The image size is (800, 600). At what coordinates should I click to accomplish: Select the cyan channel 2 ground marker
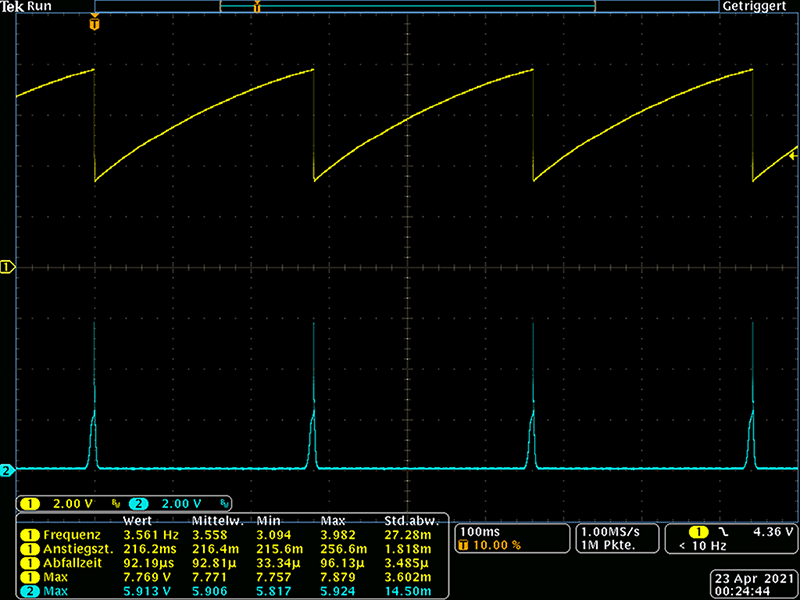coord(7,470)
